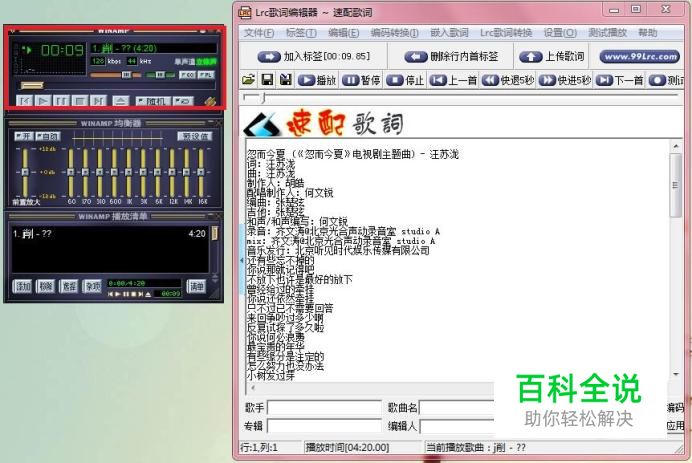
Task: Click equalizer 前置放大 preamp slider
Action: pos(25,173)
